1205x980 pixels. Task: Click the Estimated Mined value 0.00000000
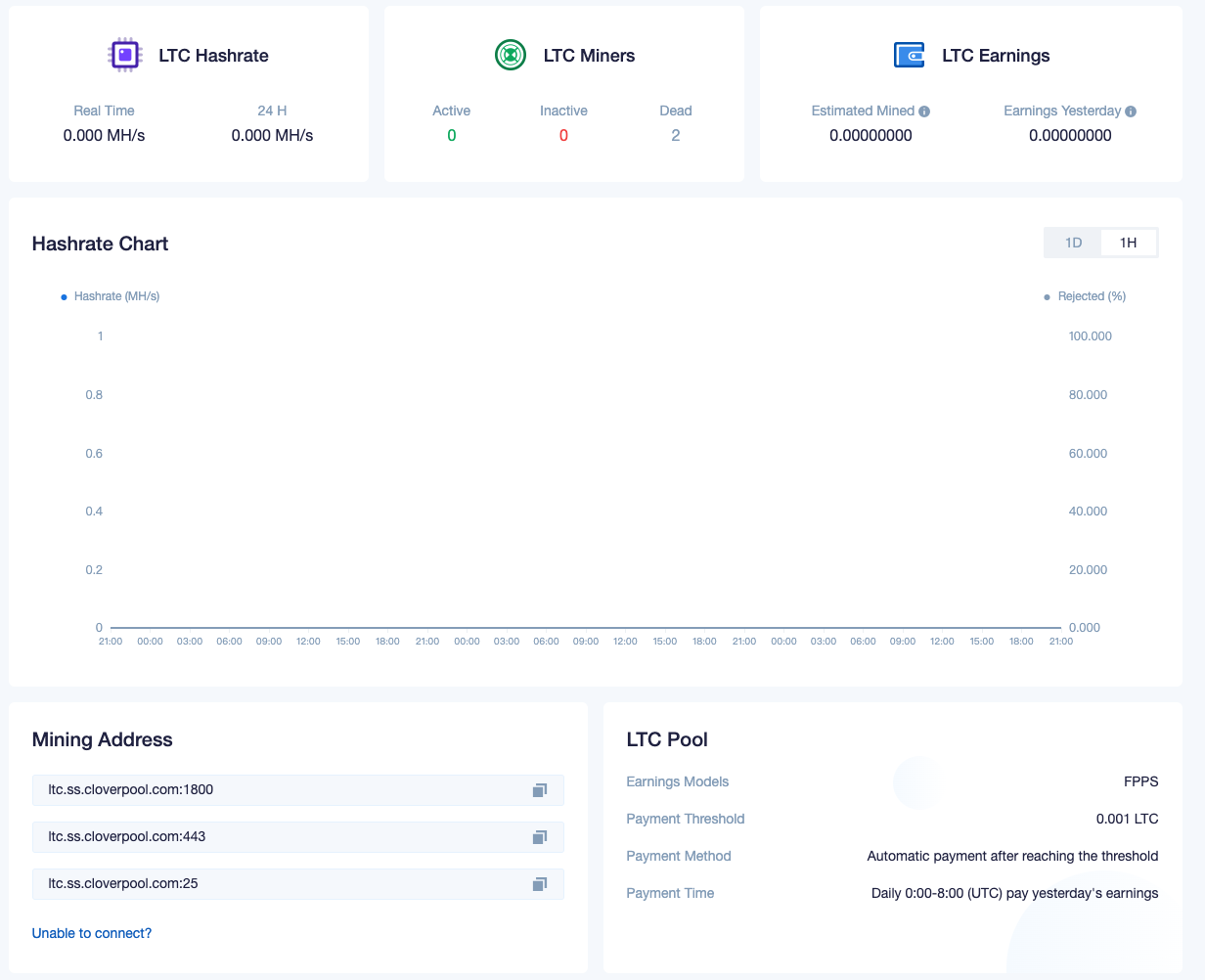870,136
